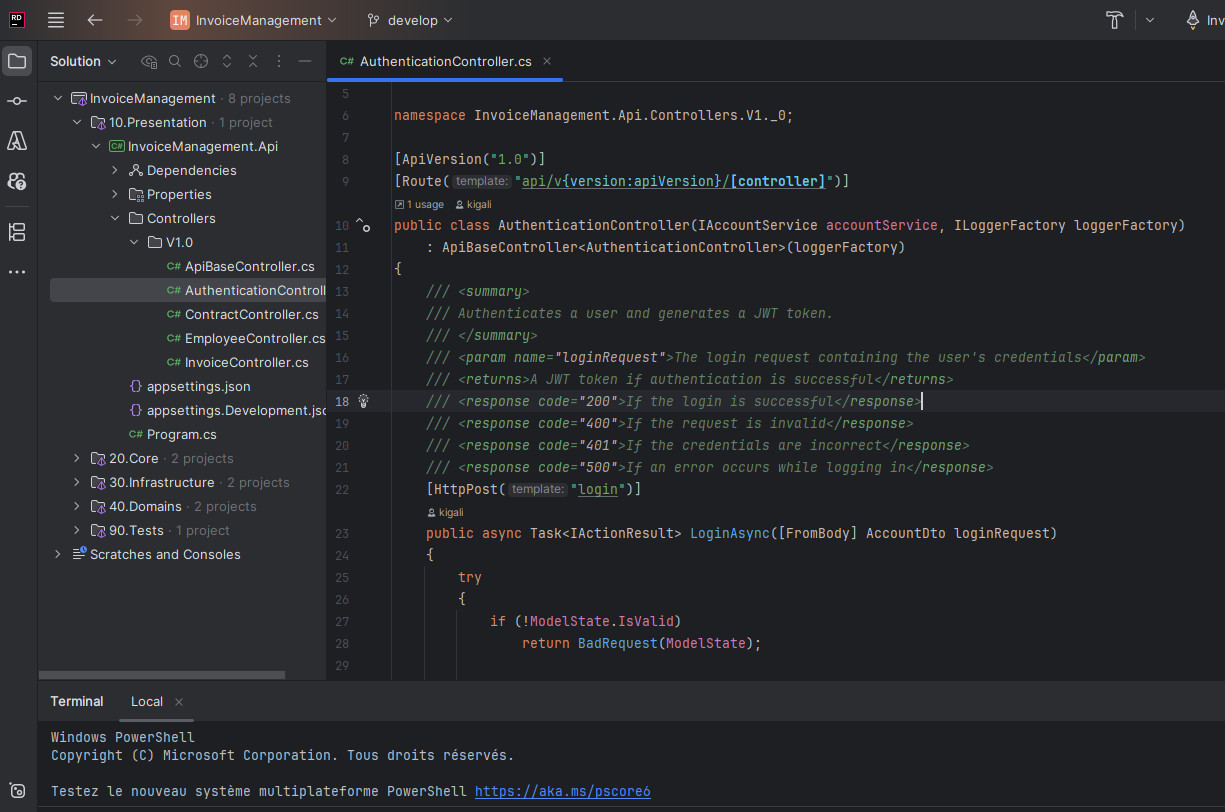Expand the 20.Core solution folder
The image size is (1225, 812).
(x=77, y=459)
